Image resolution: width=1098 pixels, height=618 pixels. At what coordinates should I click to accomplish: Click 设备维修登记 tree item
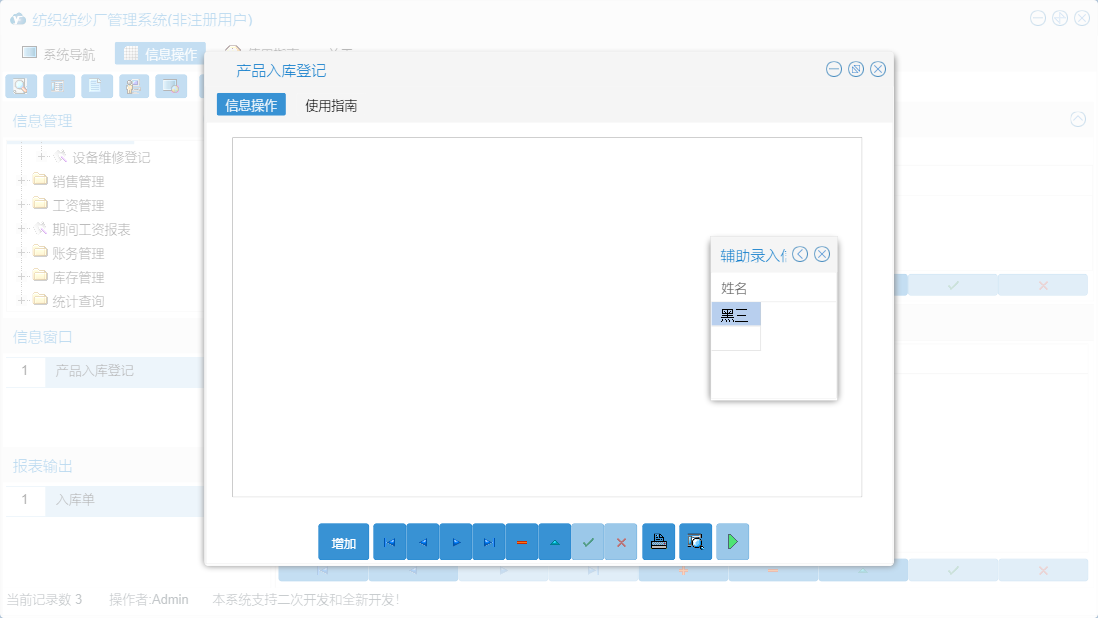[111, 157]
